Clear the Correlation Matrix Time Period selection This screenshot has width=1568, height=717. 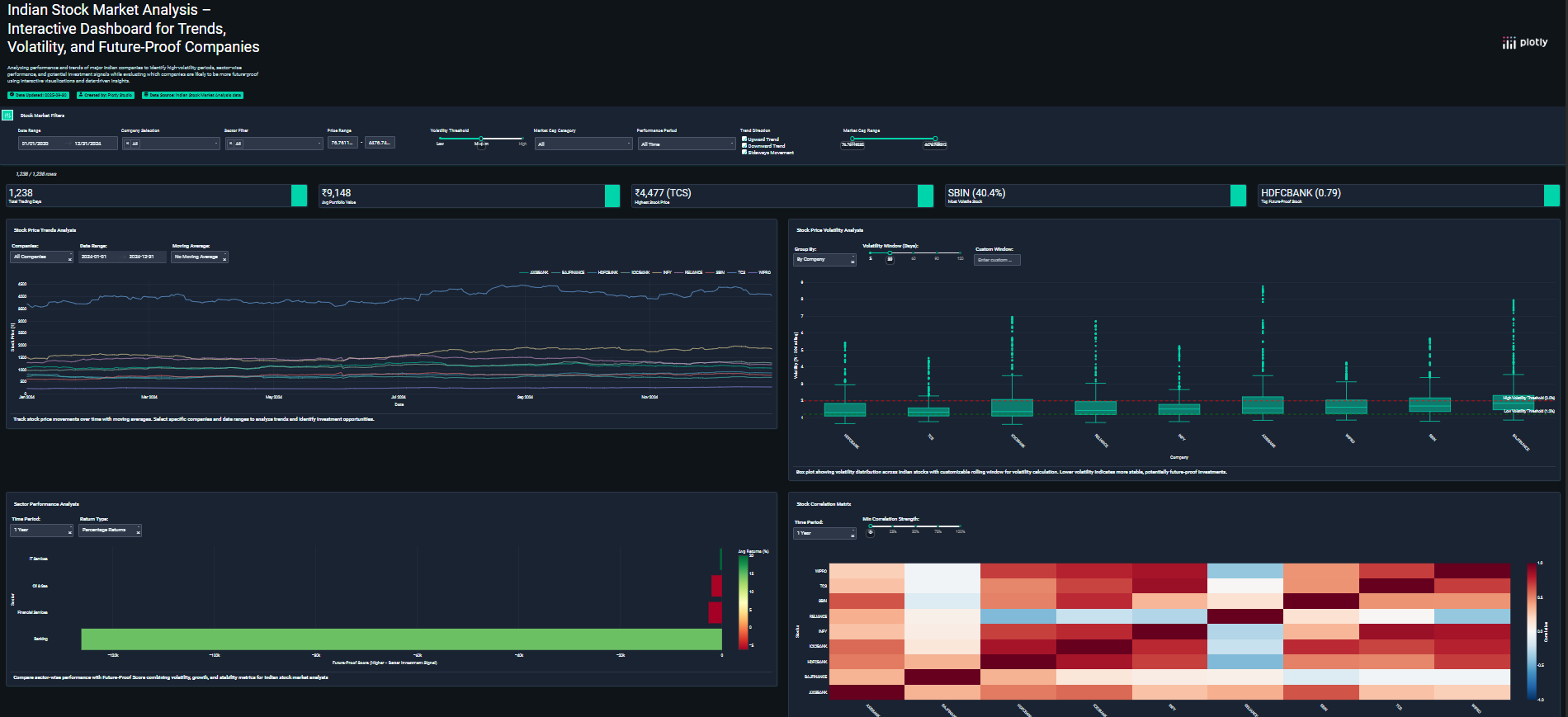(x=852, y=535)
